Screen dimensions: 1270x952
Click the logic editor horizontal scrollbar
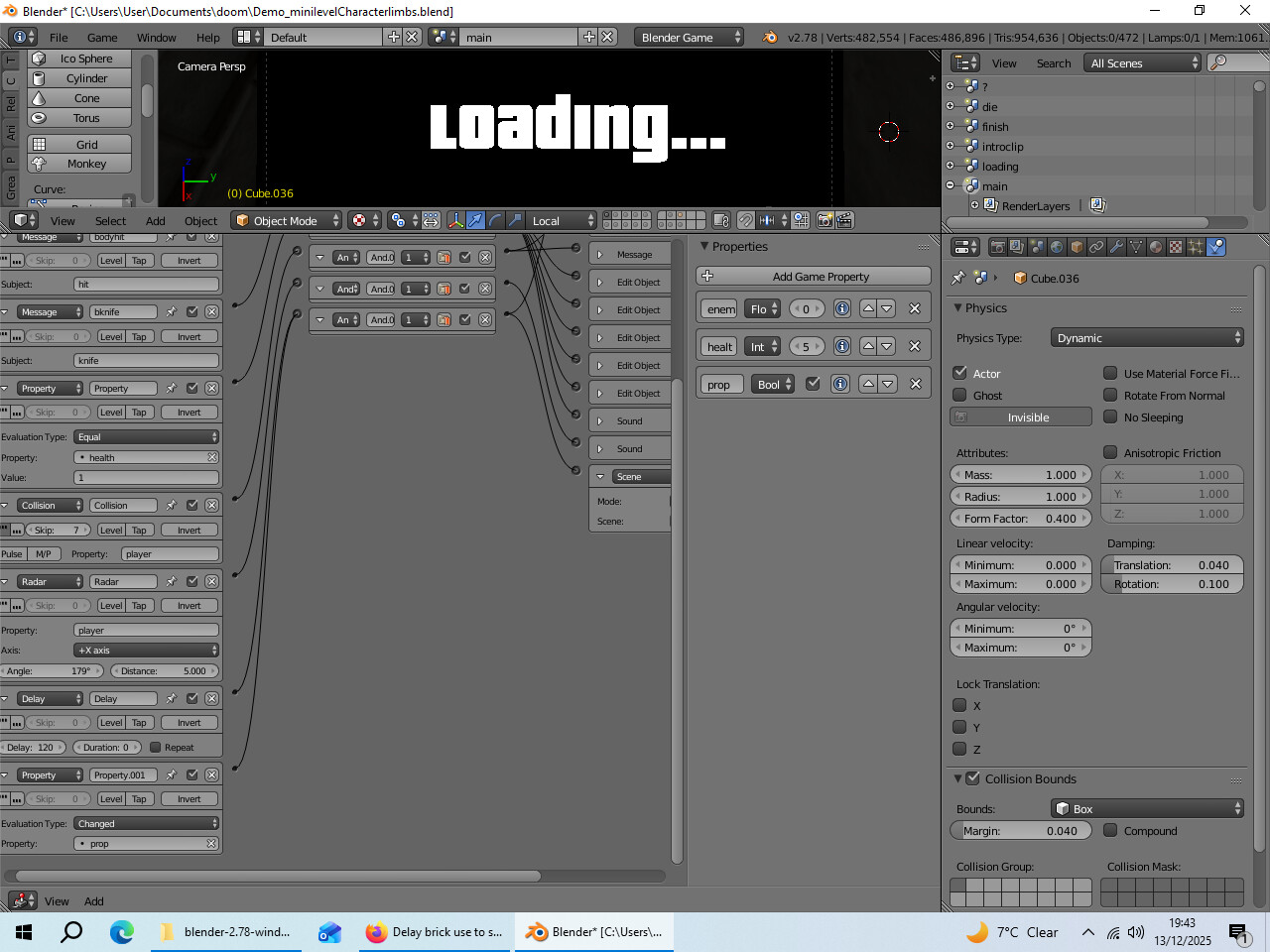pyautogui.click(x=278, y=876)
